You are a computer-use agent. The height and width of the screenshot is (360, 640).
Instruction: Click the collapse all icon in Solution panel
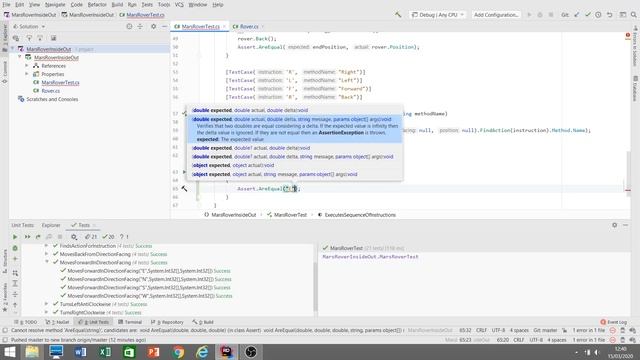140,27
